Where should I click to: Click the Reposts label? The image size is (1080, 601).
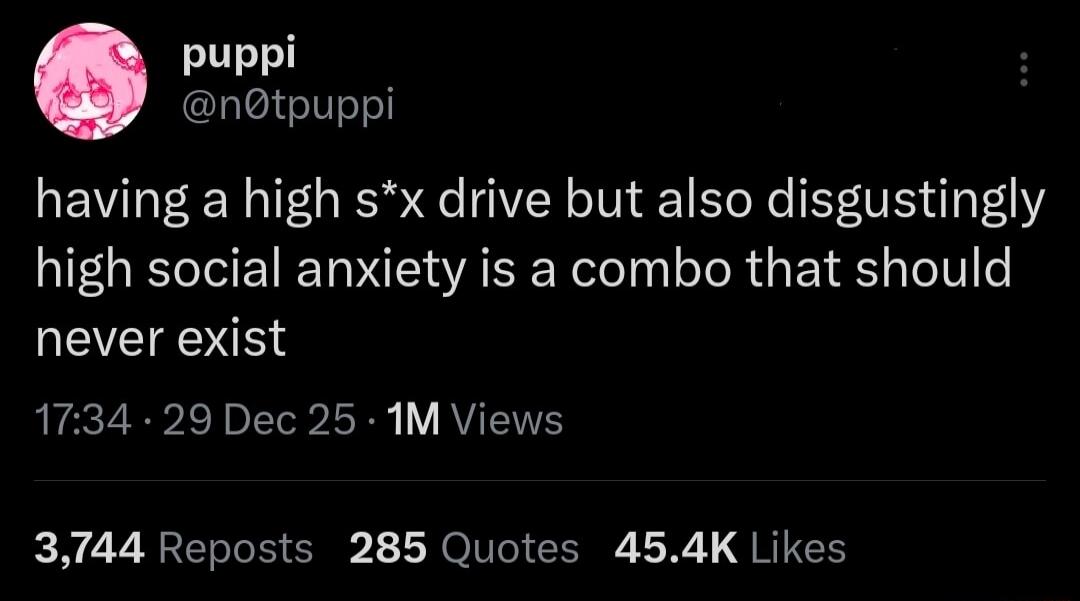pyautogui.click(x=239, y=548)
